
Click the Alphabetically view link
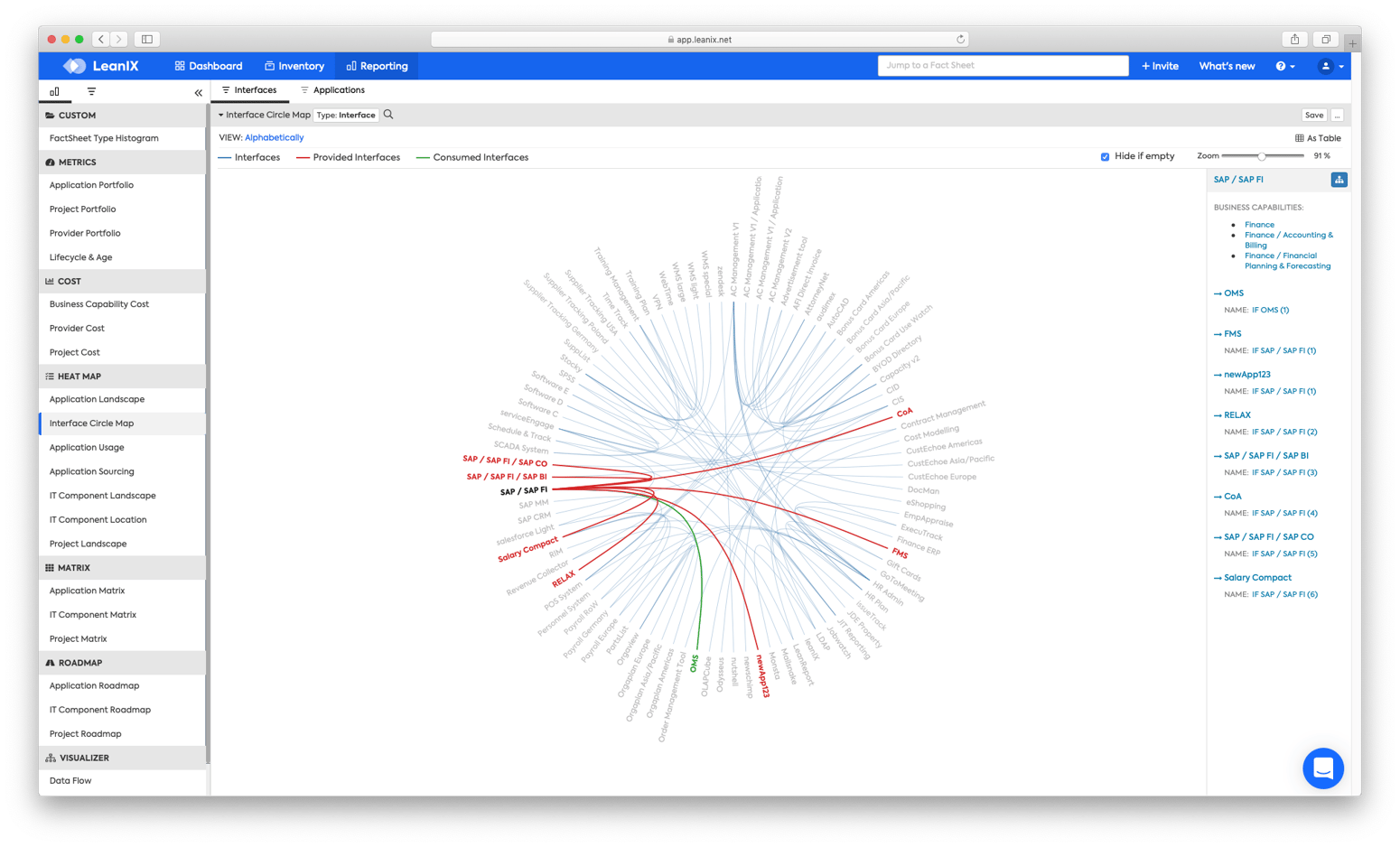pyautogui.click(x=274, y=138)
